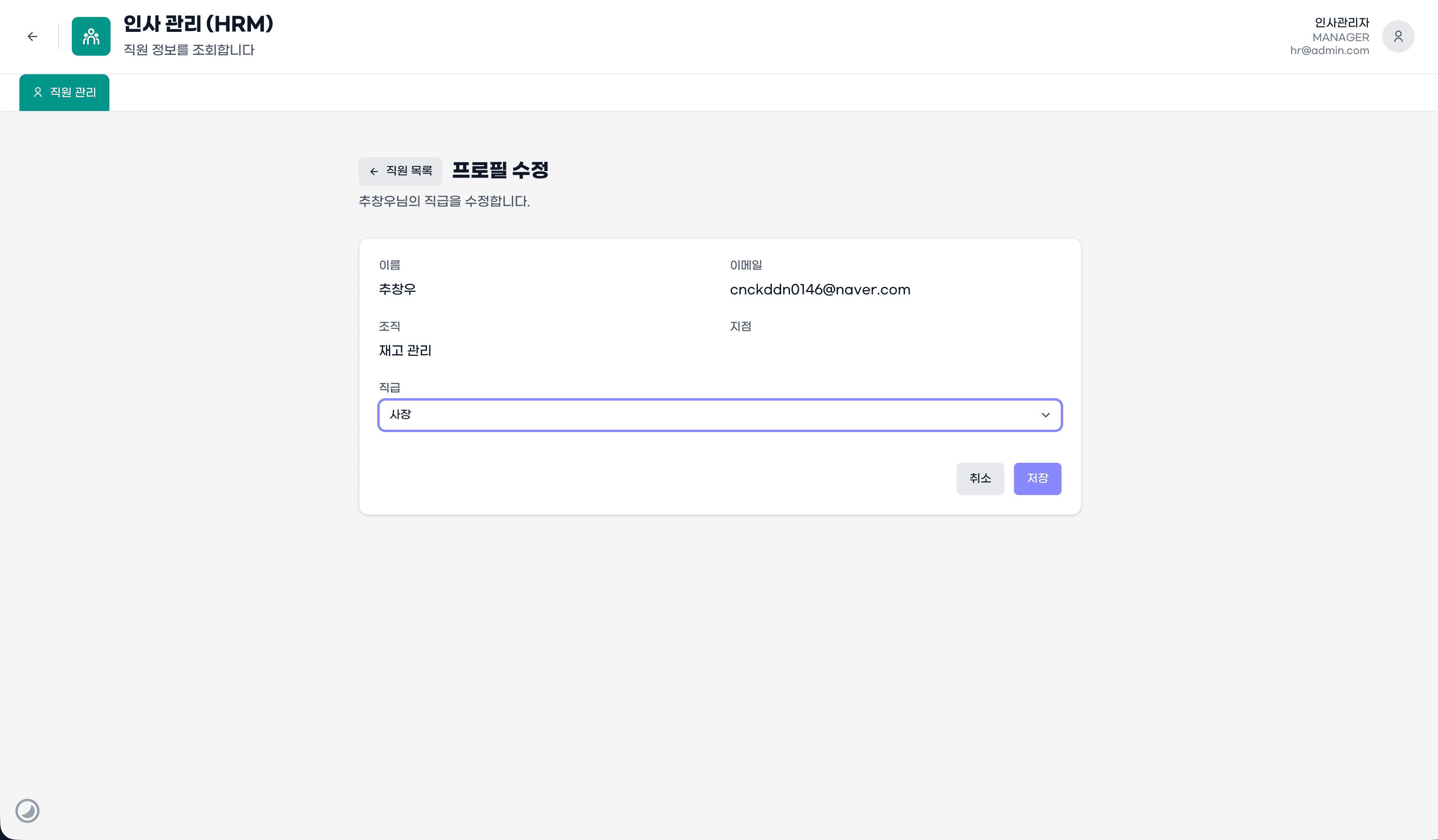Click the green HRM people logo icon
Viewport: 1438px width, 840px height.
(91, 37)
